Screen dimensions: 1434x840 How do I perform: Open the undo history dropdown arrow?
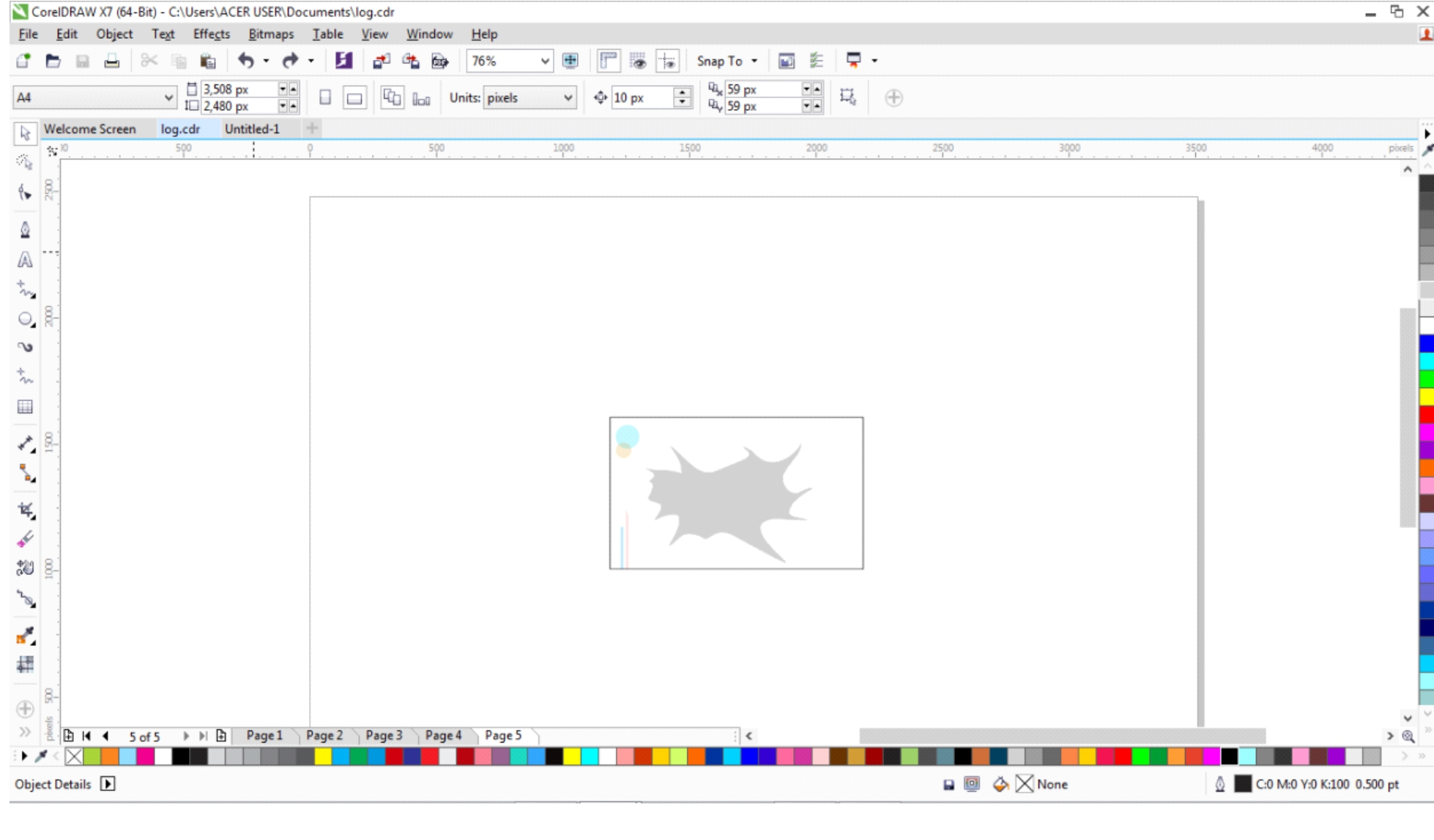click(266, 61)
